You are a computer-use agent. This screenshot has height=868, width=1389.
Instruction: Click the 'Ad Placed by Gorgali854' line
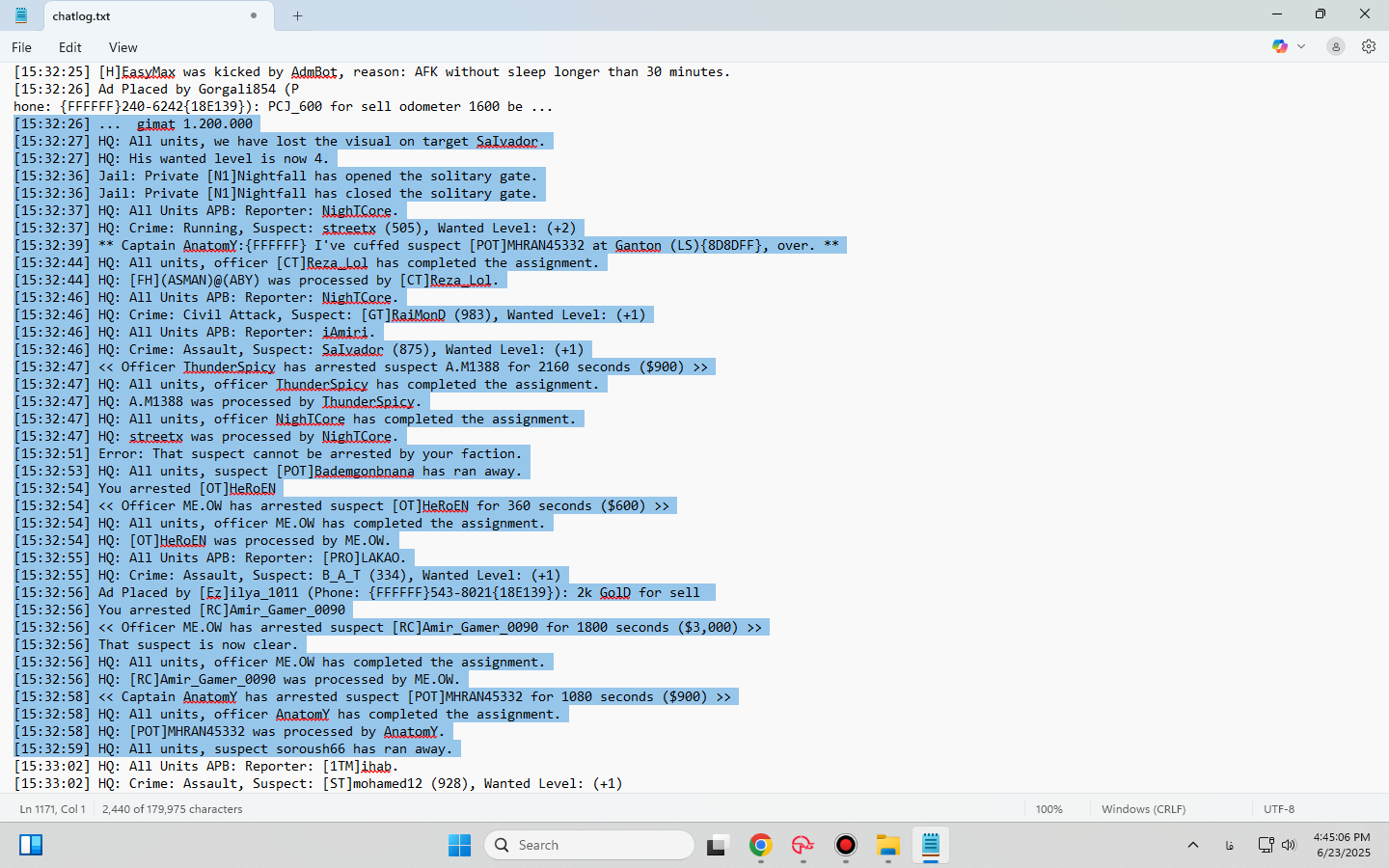(x=156, y=89)
